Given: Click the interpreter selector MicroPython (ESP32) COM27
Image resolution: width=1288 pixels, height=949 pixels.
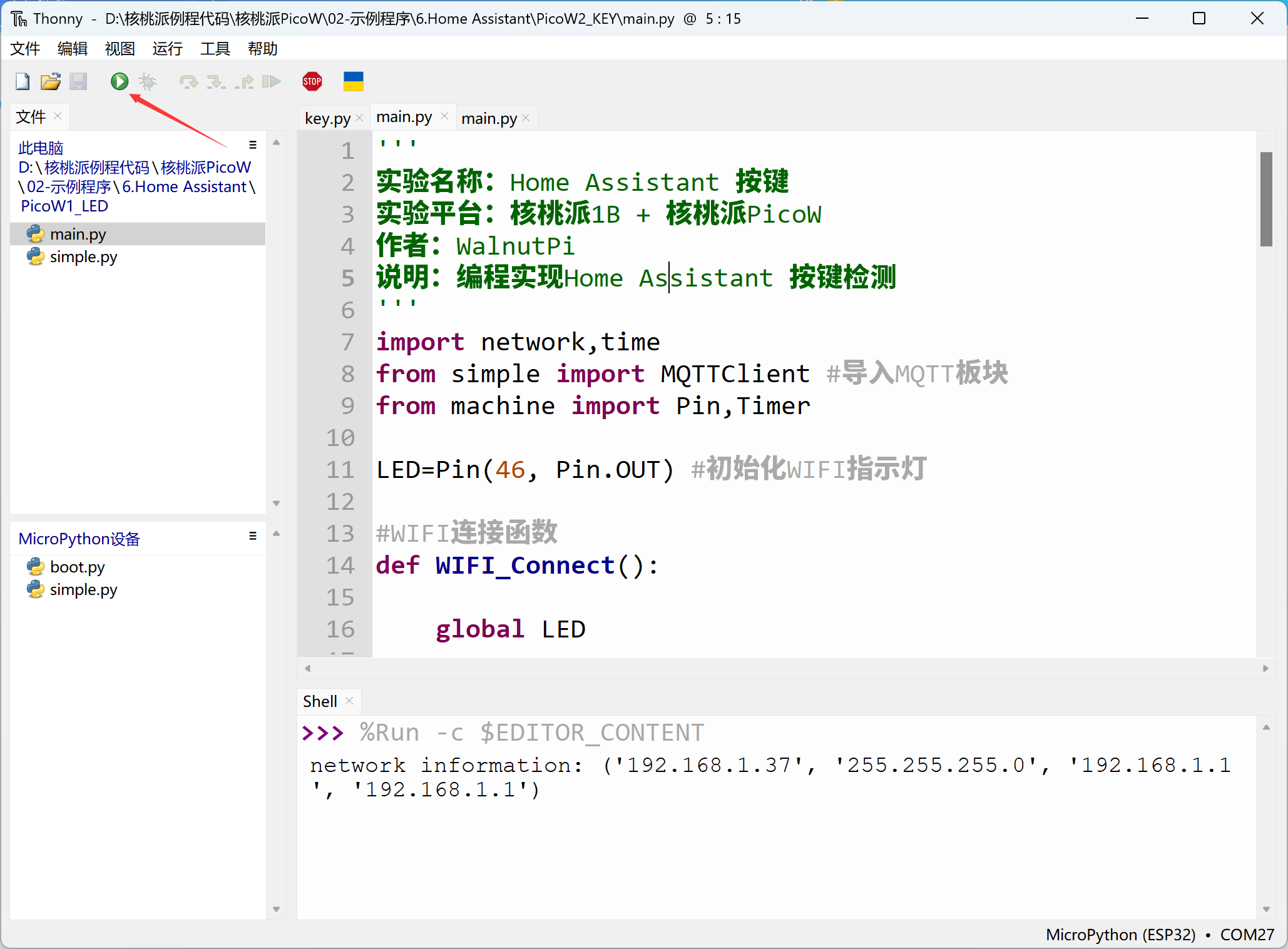Looking at the screenshot, I should (1160, 935).
